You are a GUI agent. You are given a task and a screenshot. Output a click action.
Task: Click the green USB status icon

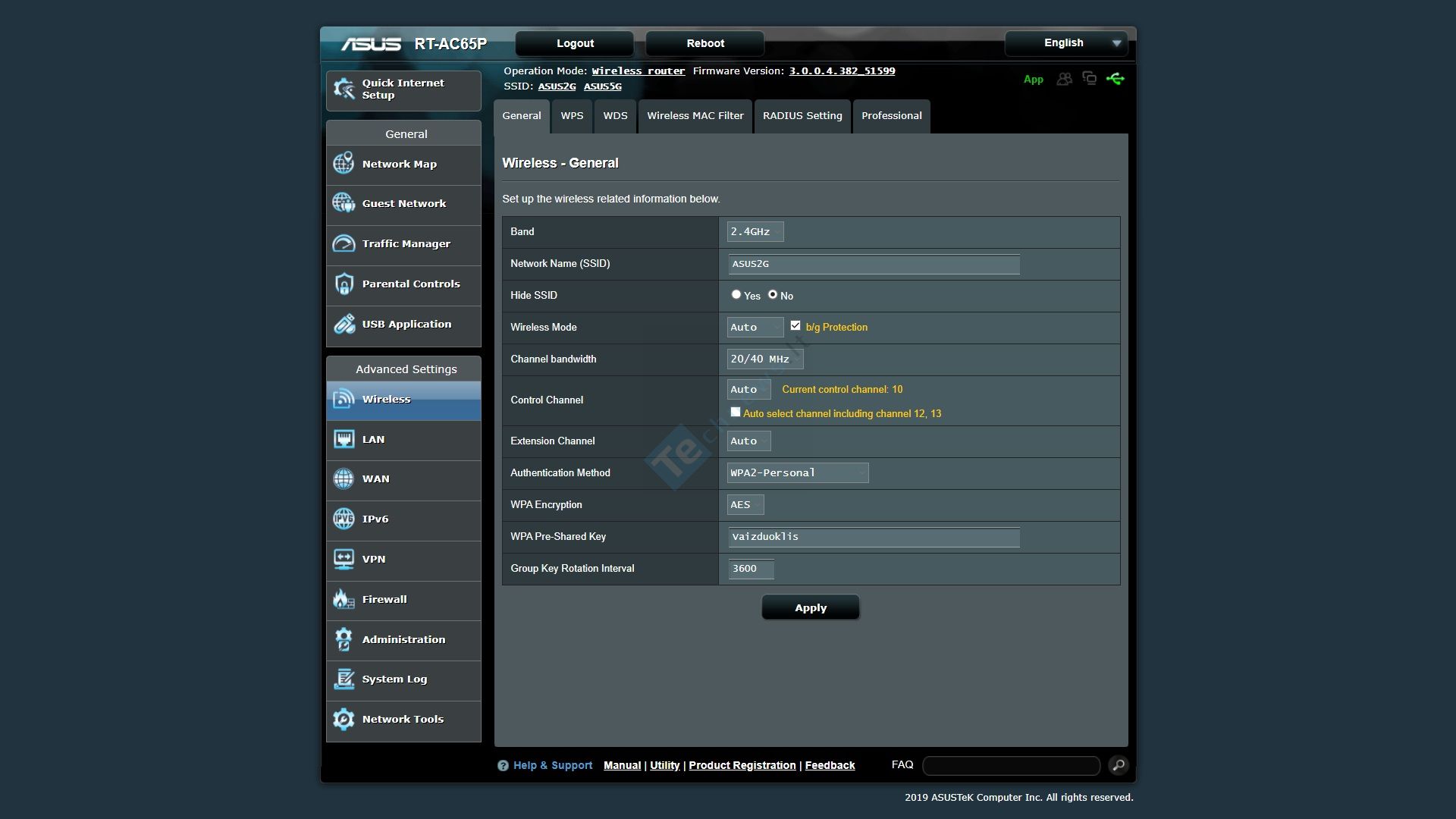1115,79
